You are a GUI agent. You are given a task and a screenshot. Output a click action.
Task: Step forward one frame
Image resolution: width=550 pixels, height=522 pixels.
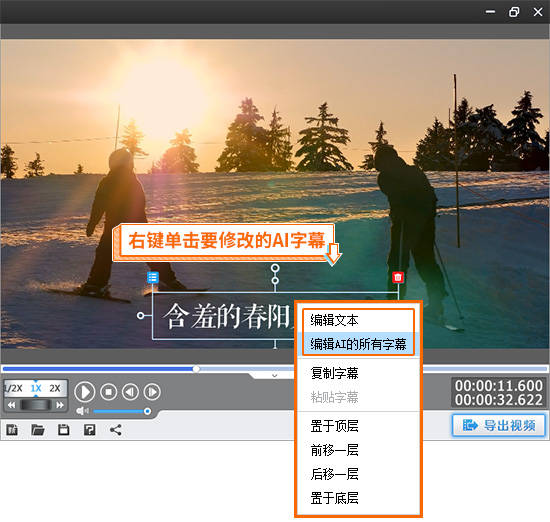pos(152,392)
